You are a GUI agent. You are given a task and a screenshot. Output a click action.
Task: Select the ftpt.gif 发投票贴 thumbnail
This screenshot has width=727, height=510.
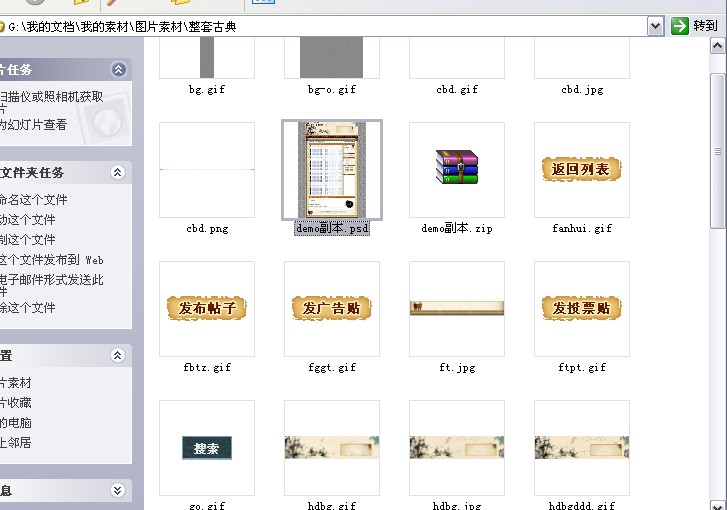coord(582,308)
